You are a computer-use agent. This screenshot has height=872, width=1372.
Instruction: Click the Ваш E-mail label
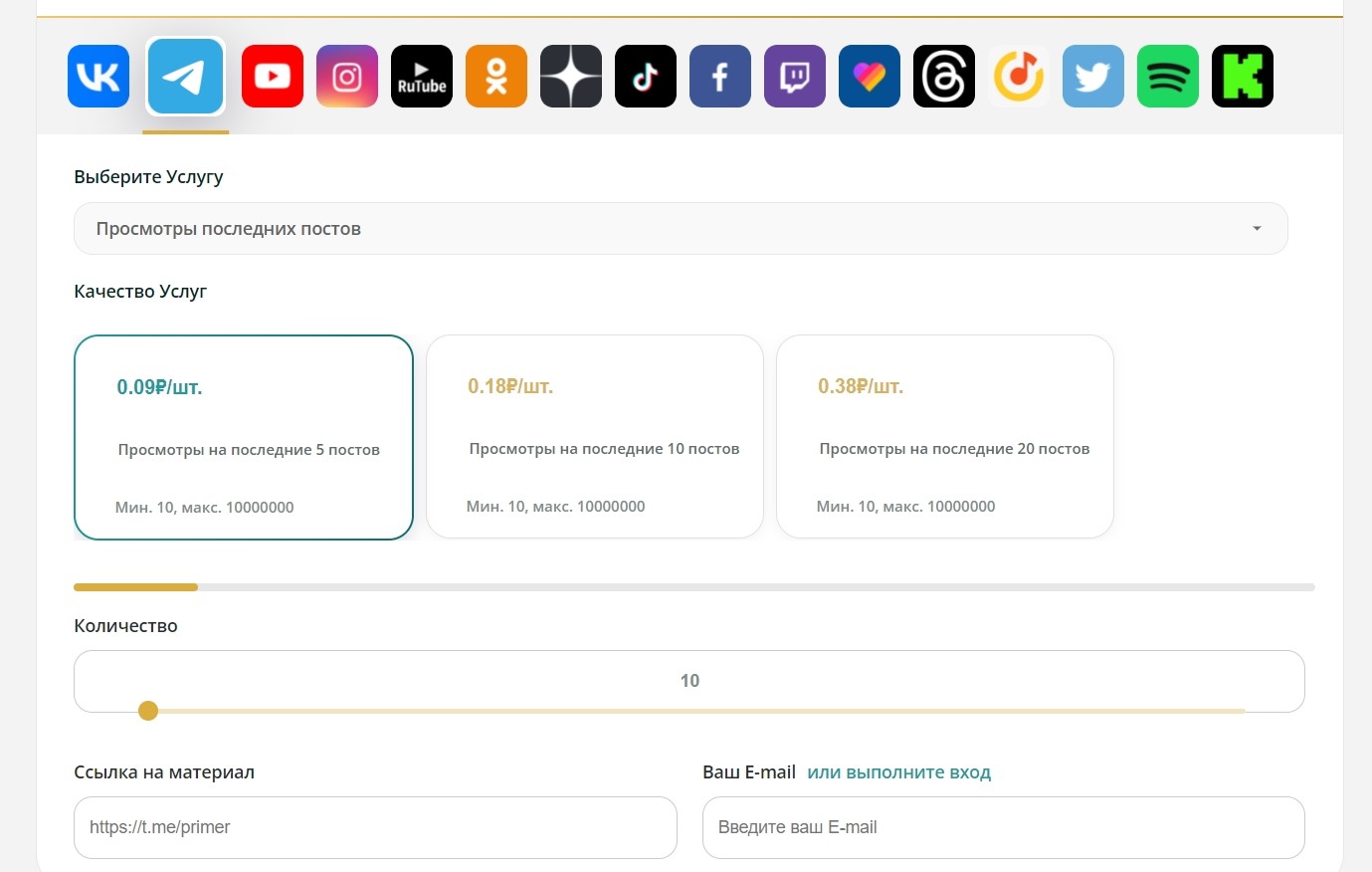tap(749, 772)
